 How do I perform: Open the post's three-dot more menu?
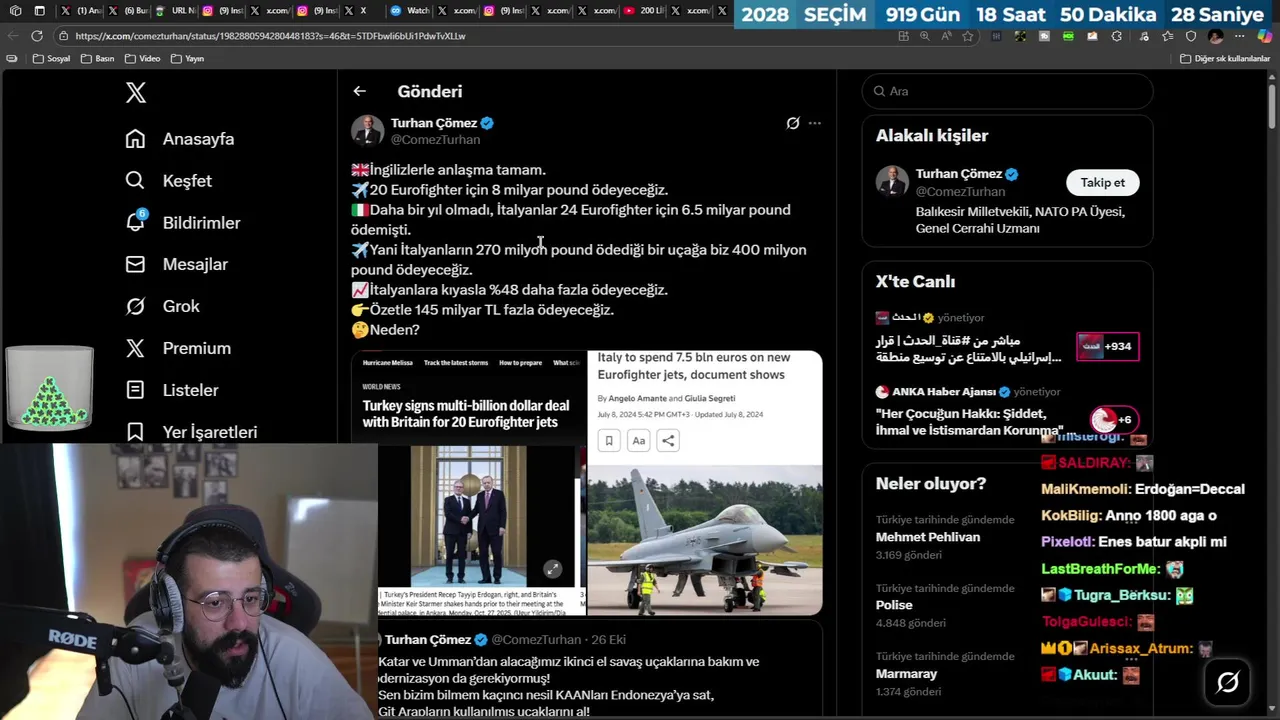[x=815, y=123]
